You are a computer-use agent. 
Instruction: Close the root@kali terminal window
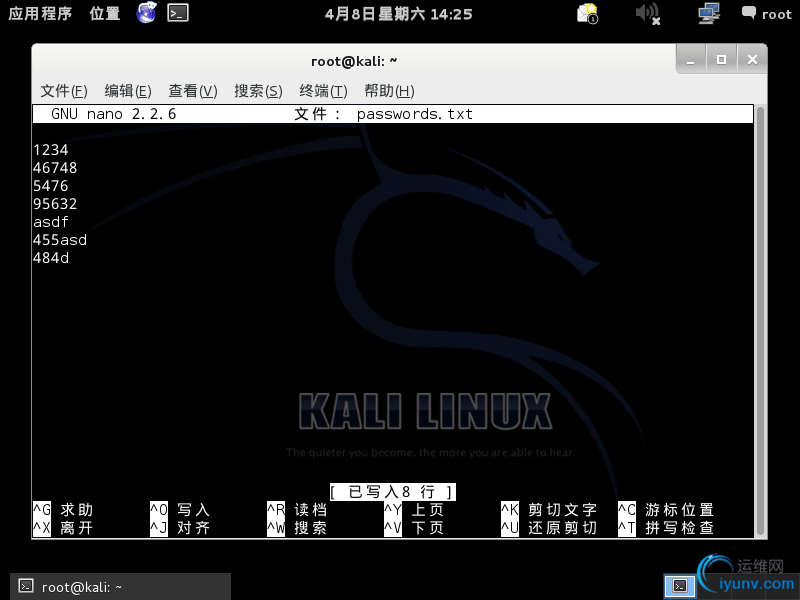tap(752, 60)
